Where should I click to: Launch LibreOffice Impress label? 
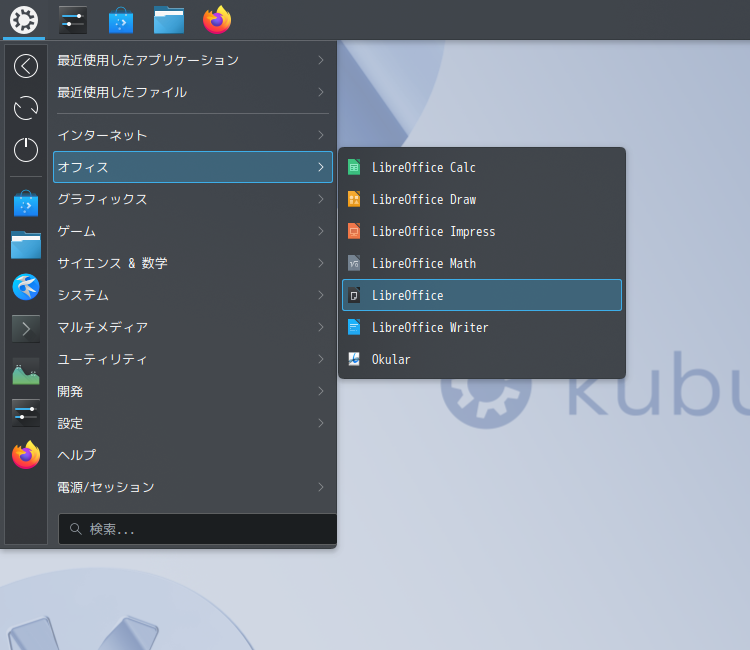433,231
